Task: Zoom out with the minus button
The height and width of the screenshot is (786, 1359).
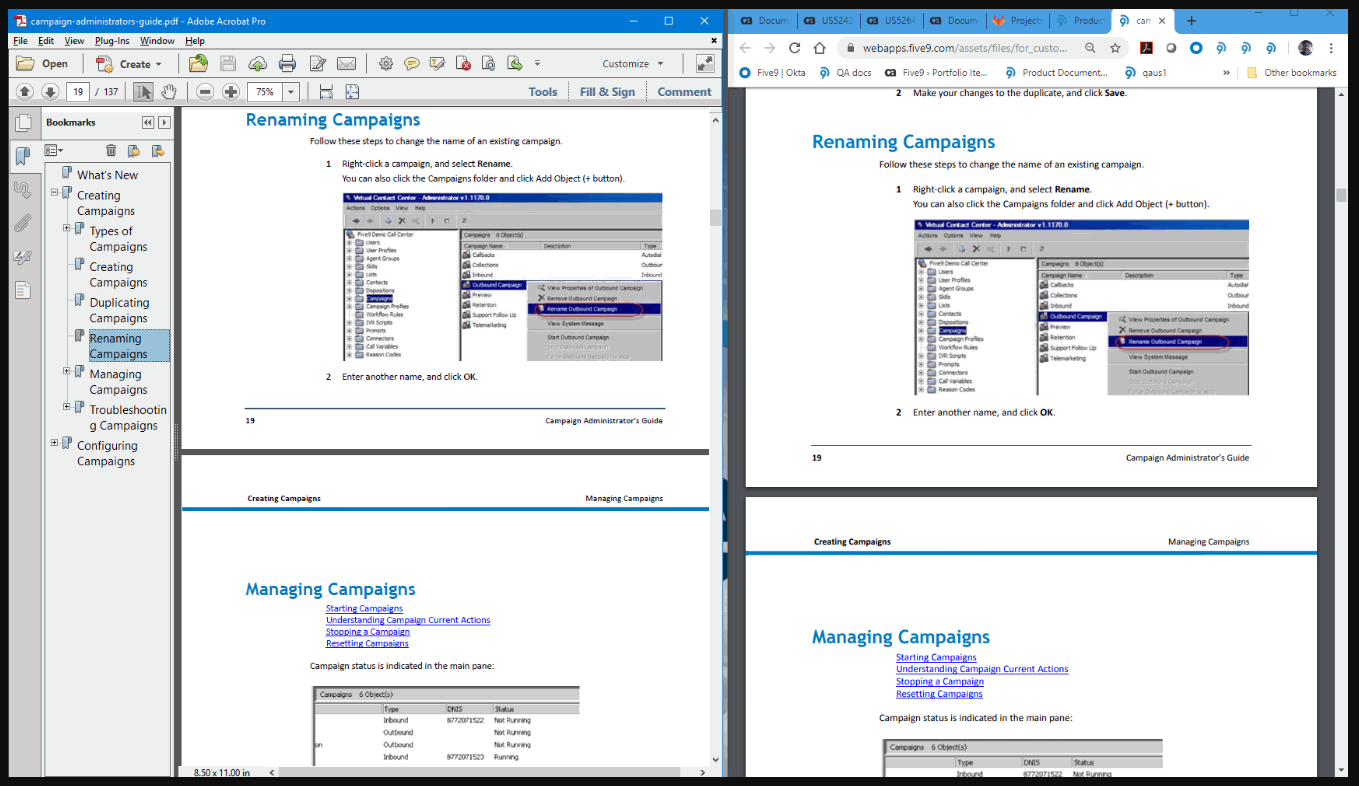Action: point(205,92)
